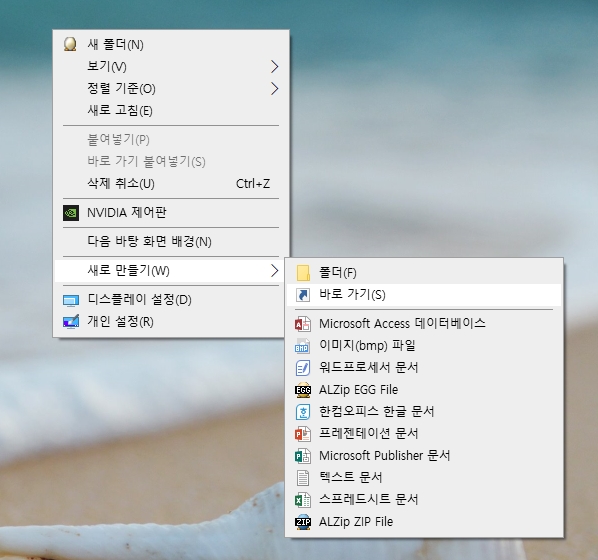Click the ALZip EGG file icon
The image size is (598, 560).
pos(303,390)
